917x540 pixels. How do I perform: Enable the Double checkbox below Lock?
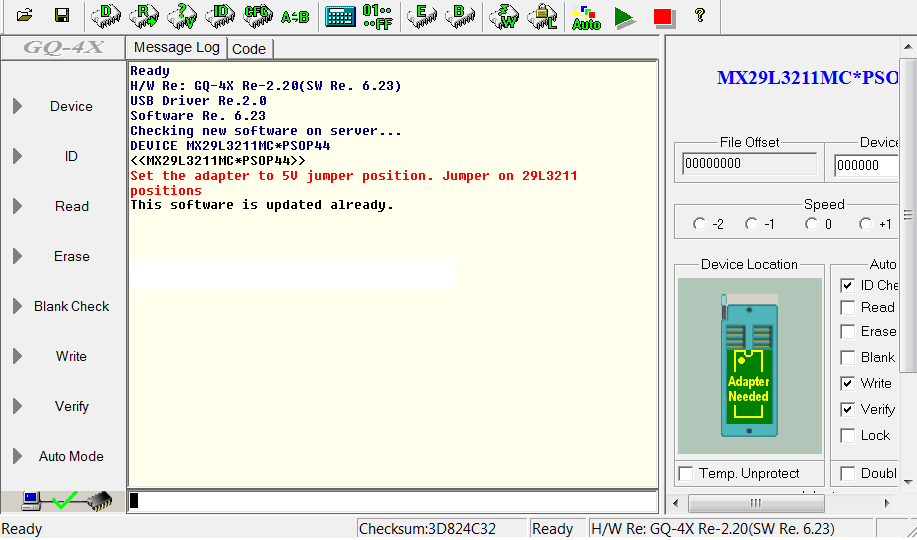pyautogui.click(x=847, y=473)
